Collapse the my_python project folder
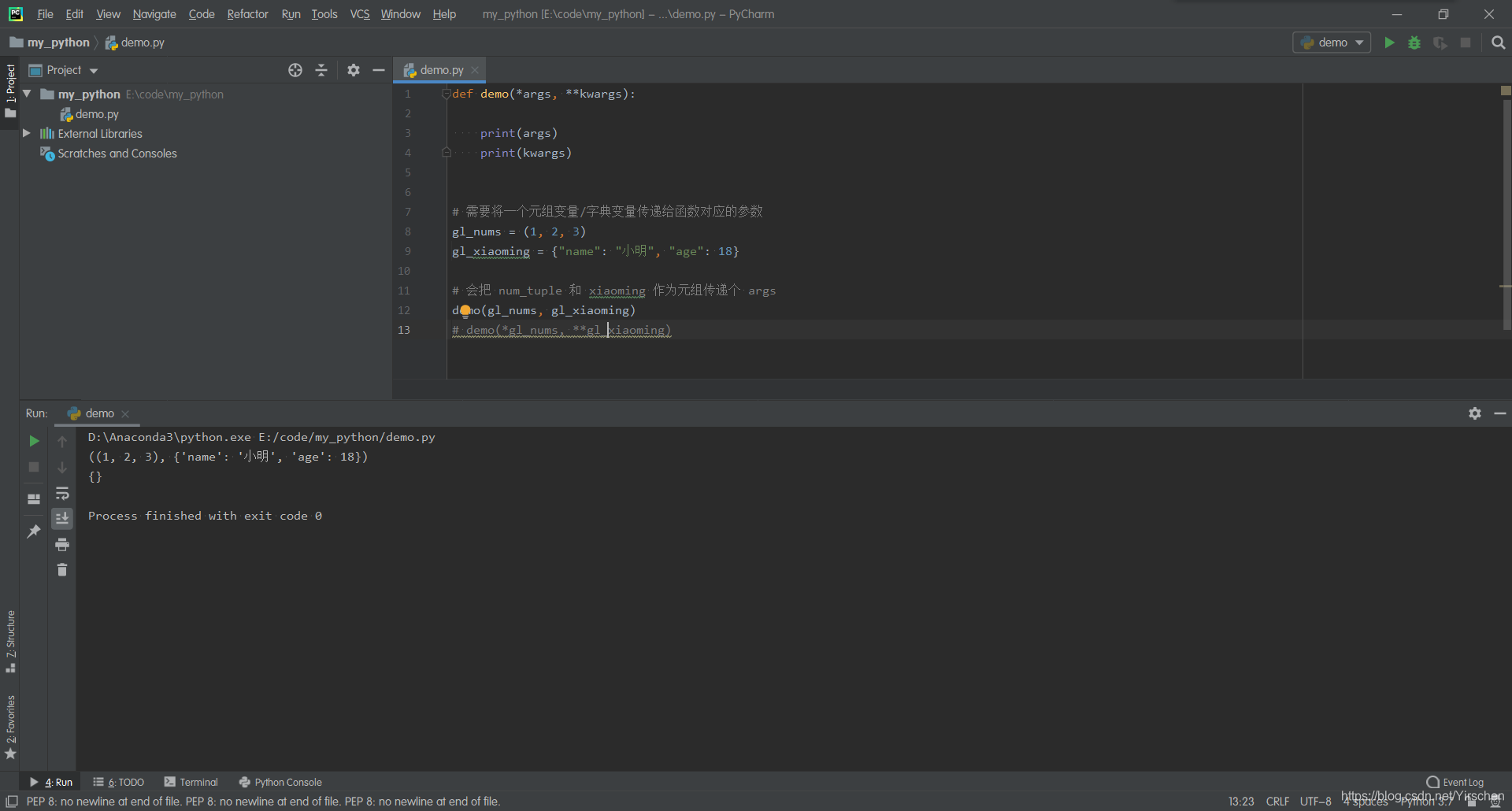This screenshot has width=1512, height=811. coord(27,94)
